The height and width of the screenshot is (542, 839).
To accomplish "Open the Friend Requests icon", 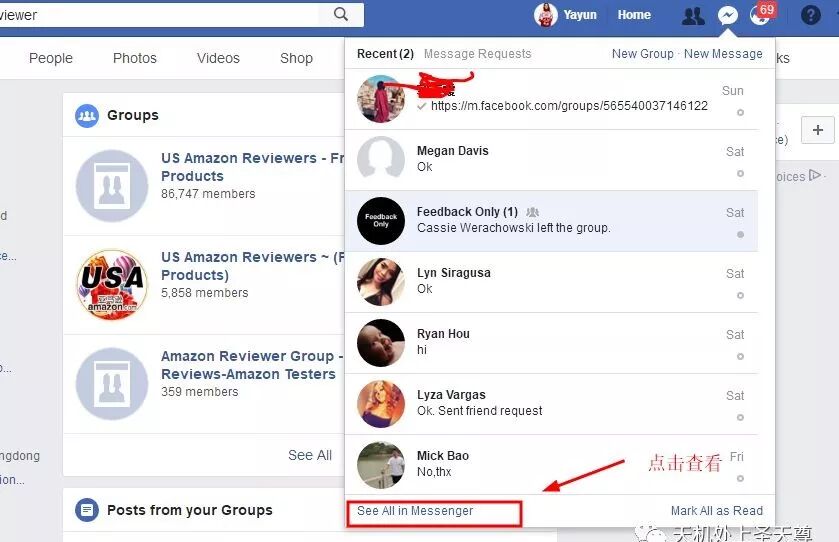I will point(693,16).
